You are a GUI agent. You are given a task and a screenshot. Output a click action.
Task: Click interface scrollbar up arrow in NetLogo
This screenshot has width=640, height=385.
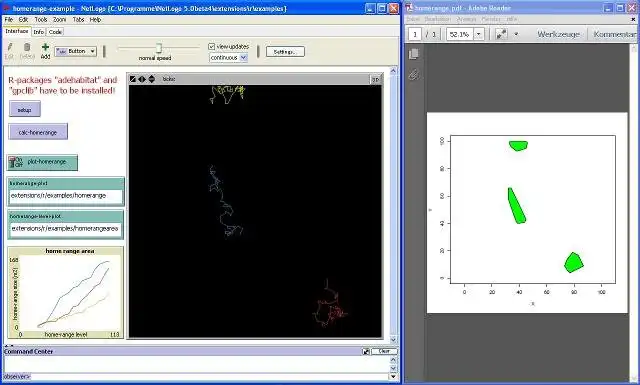point(393,71)
